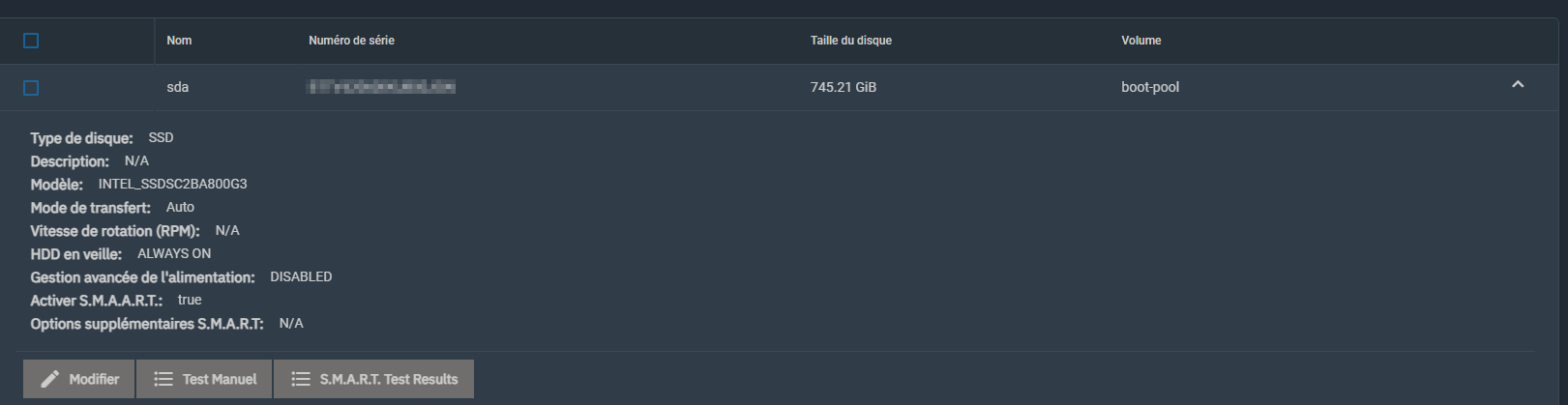The height and width of the screenshot is (405, 1568).
Task: Tick the select-all disks checkbox in header
Action: [x=31, y=41]
